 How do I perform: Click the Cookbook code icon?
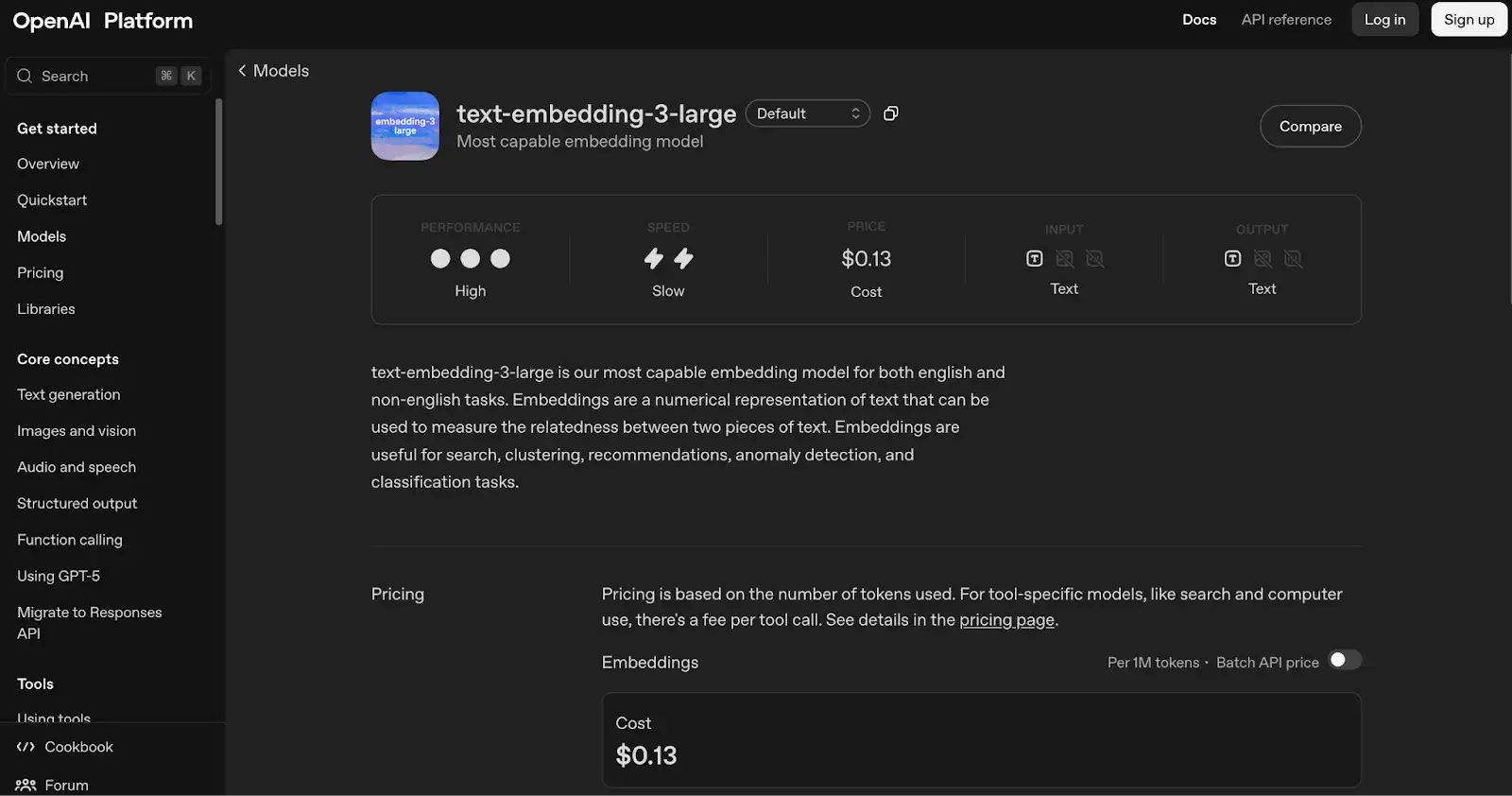click(x=26, y=747)
